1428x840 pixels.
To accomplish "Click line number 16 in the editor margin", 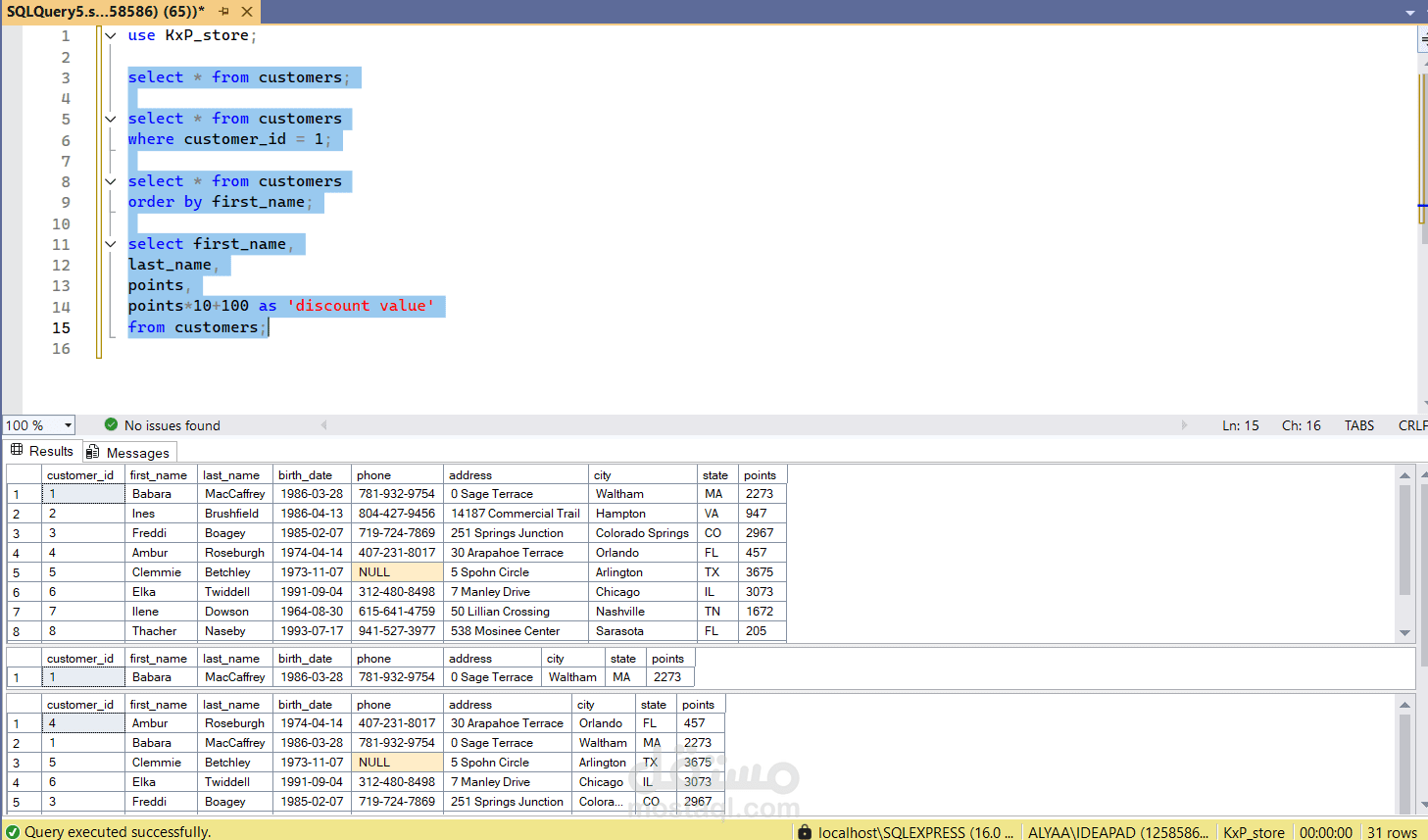I will [61, 349].
